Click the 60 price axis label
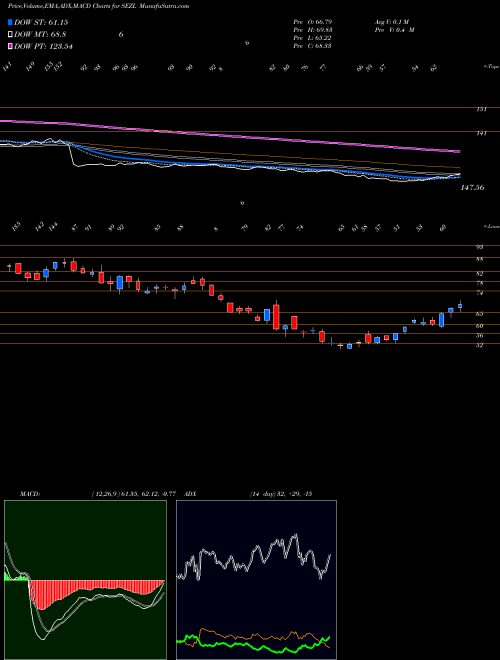Screen dimensions: 500x660 click(x=480, y=326)
